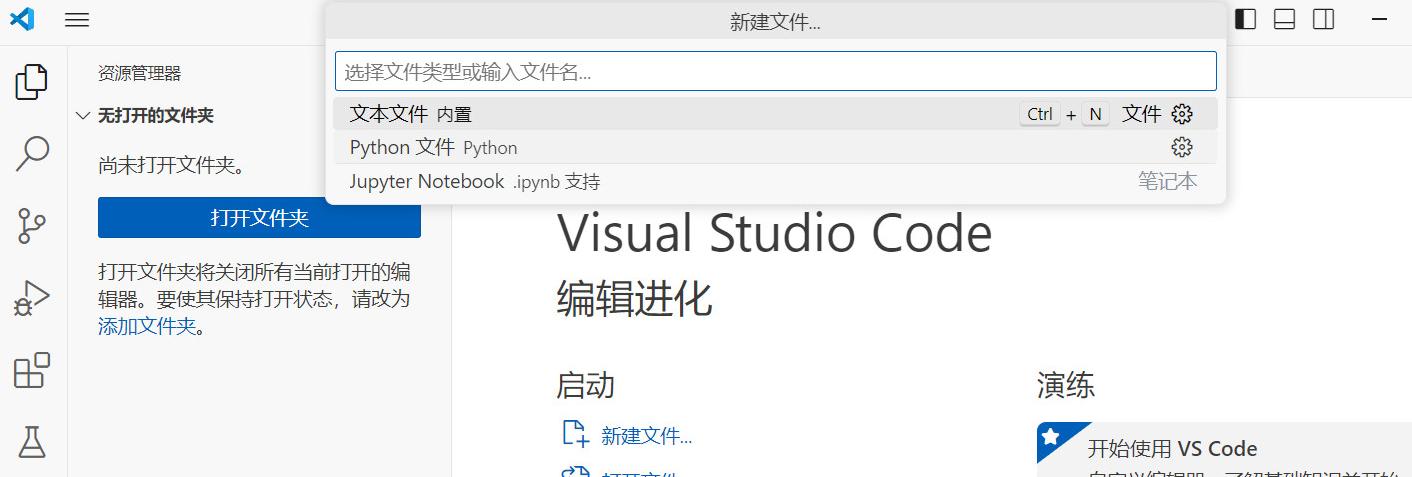Click the 演练 section heading
Screen dimensions: 1412x477
(1066, 385)
